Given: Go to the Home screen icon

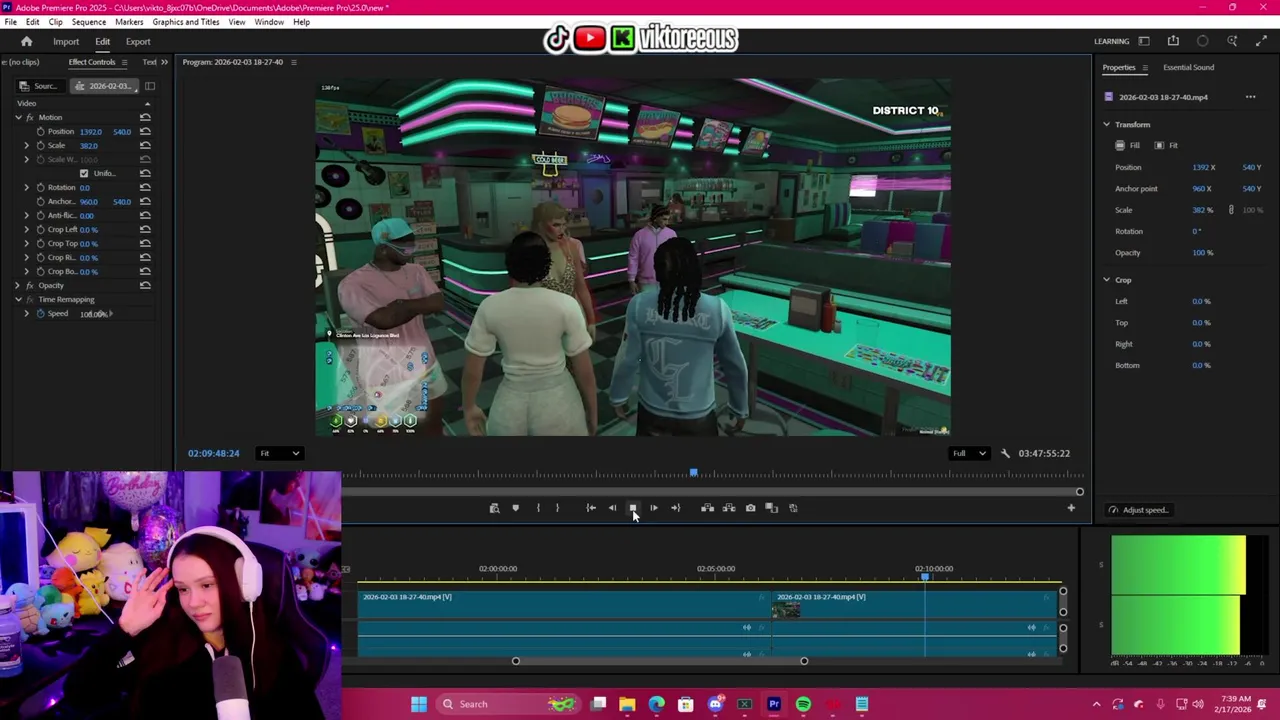Looking at the screenshot, I should tap(27, 41).
